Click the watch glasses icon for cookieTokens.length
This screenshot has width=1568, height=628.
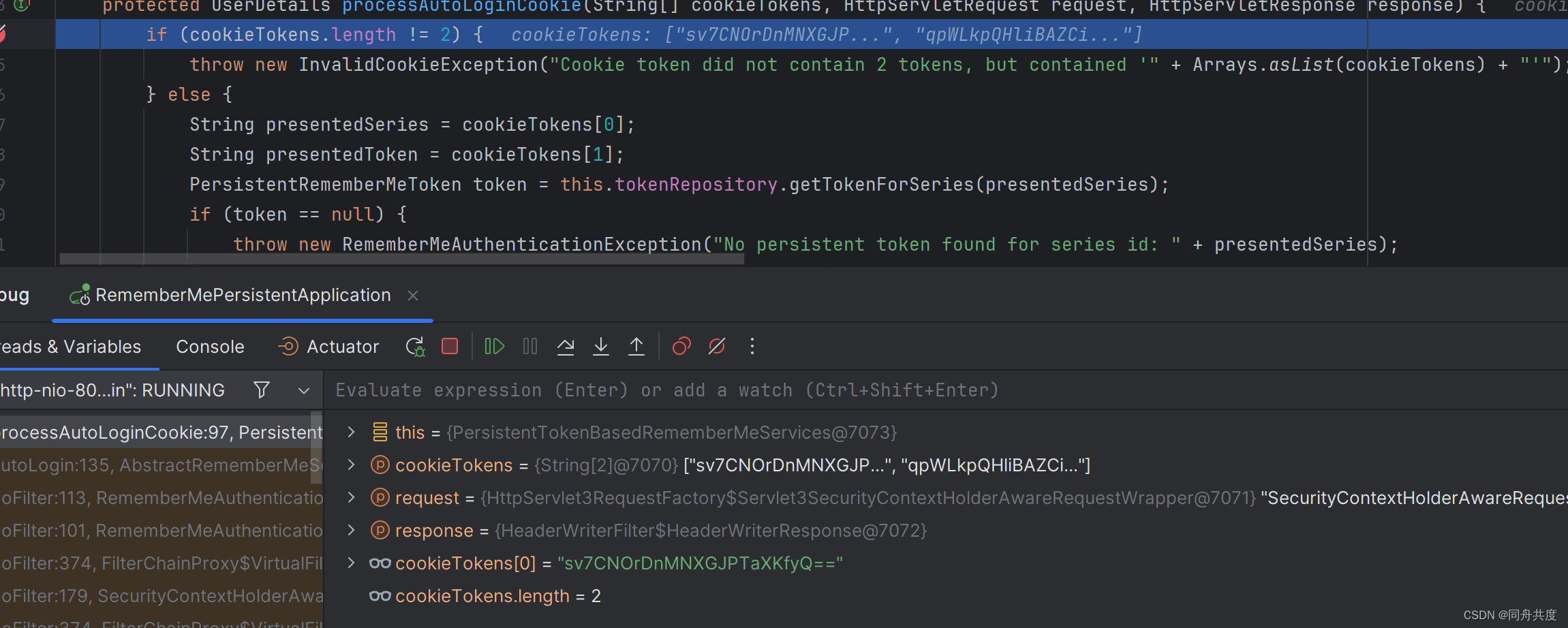click(380, 596)
